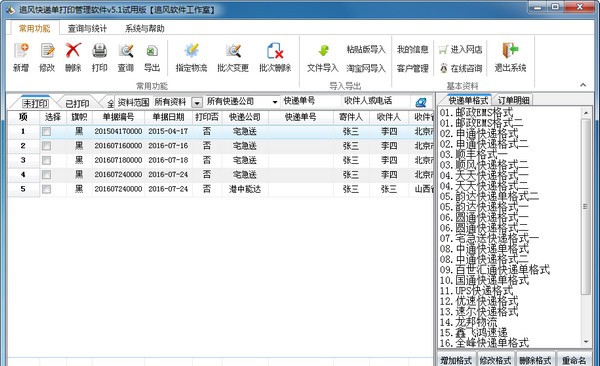
Task: Click the search icon beside 收件人或电话 field
Action: click(x=421, y=102)
